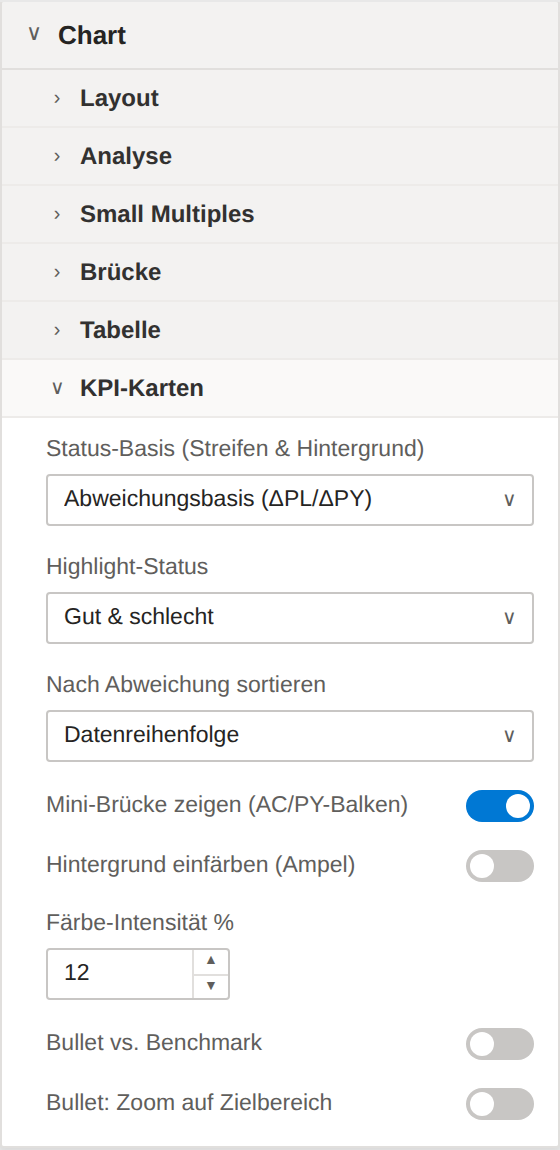Collapse the Chart section chevron

(x=34, y=34)
